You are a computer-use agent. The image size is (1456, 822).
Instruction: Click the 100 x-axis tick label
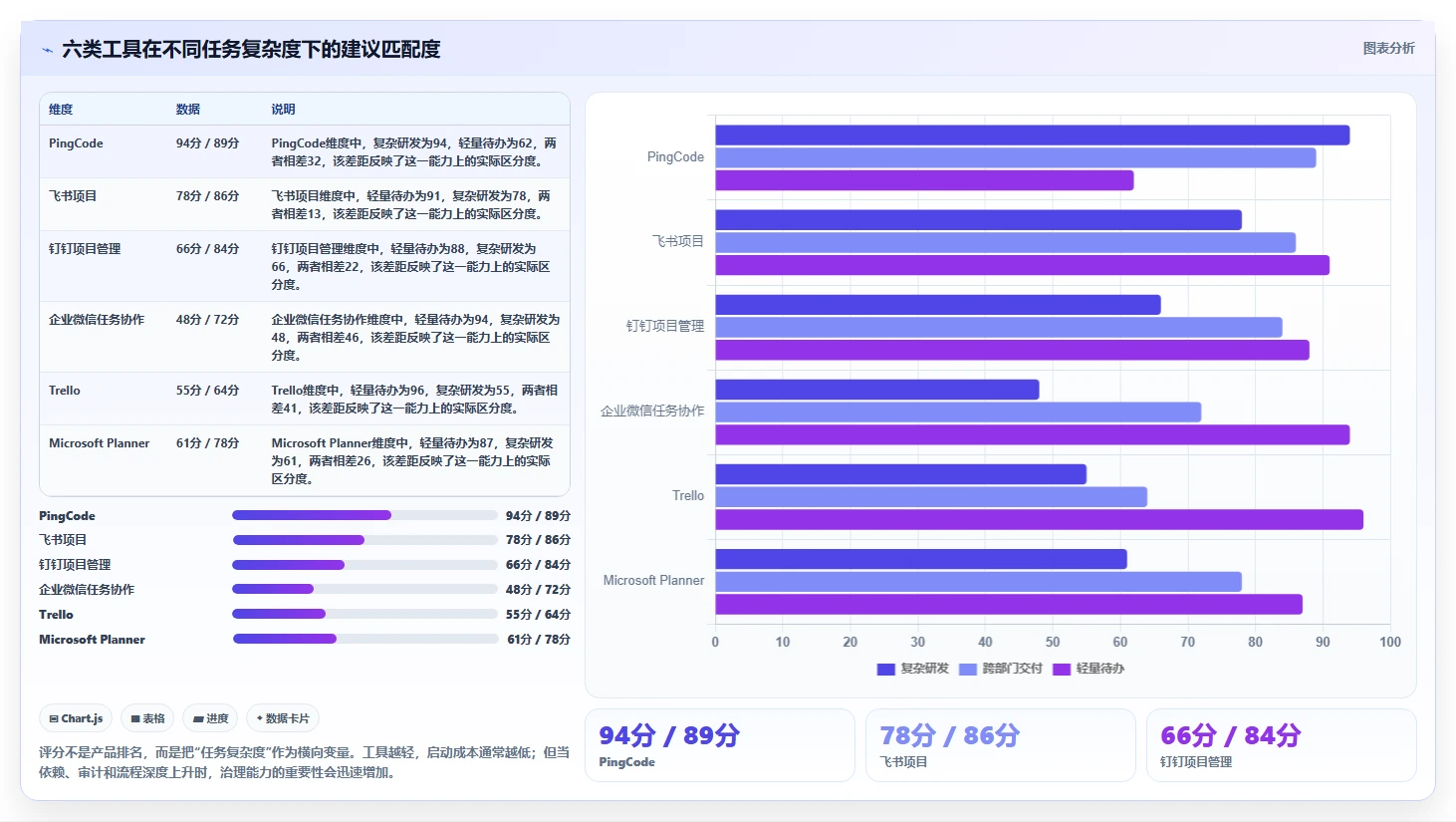point(1390,642)
